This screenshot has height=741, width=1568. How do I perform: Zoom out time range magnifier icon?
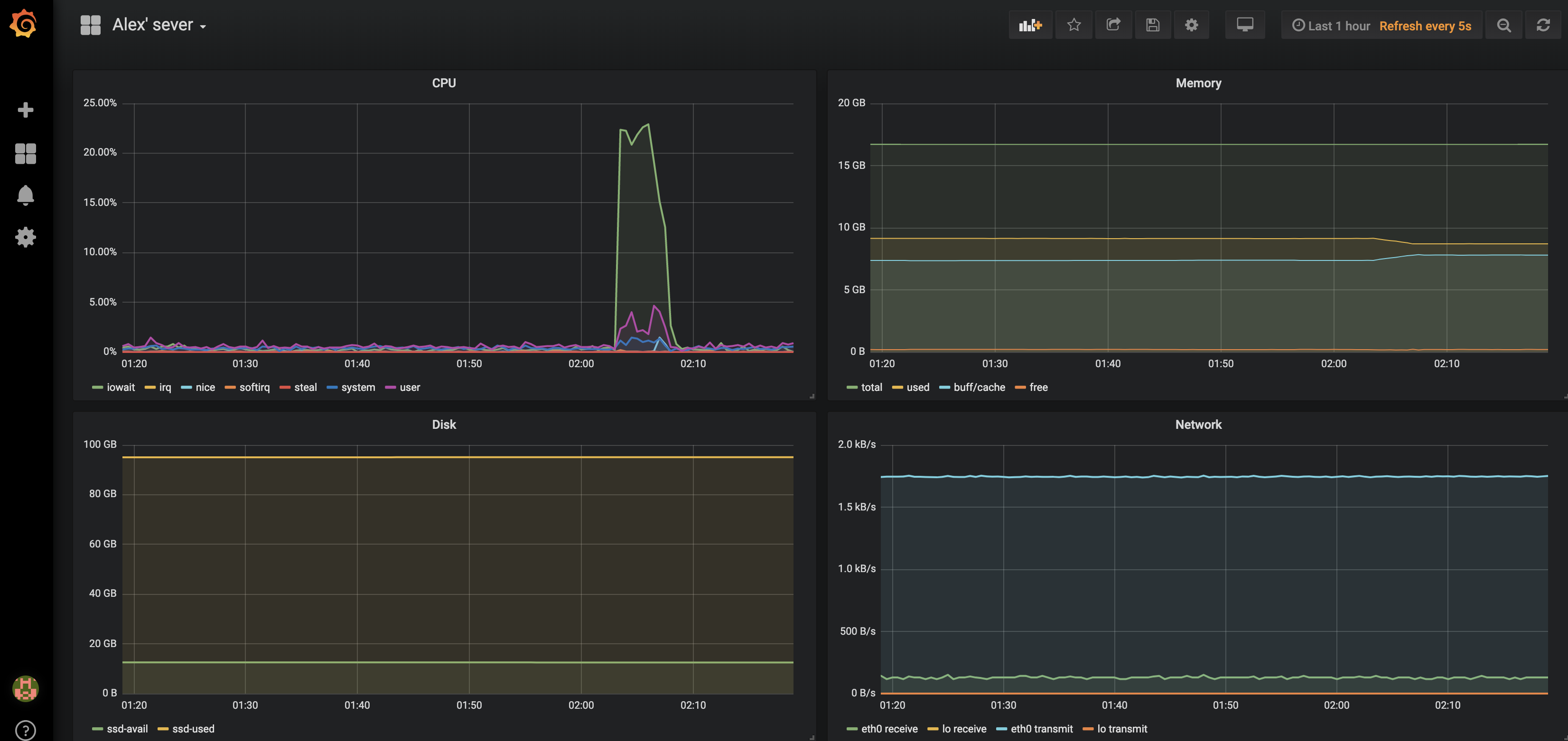pos(1503,25)
